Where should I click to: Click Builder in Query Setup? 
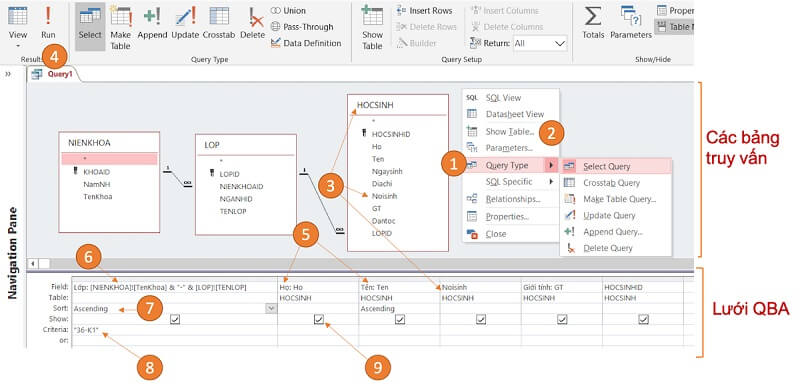click(416, 43)
